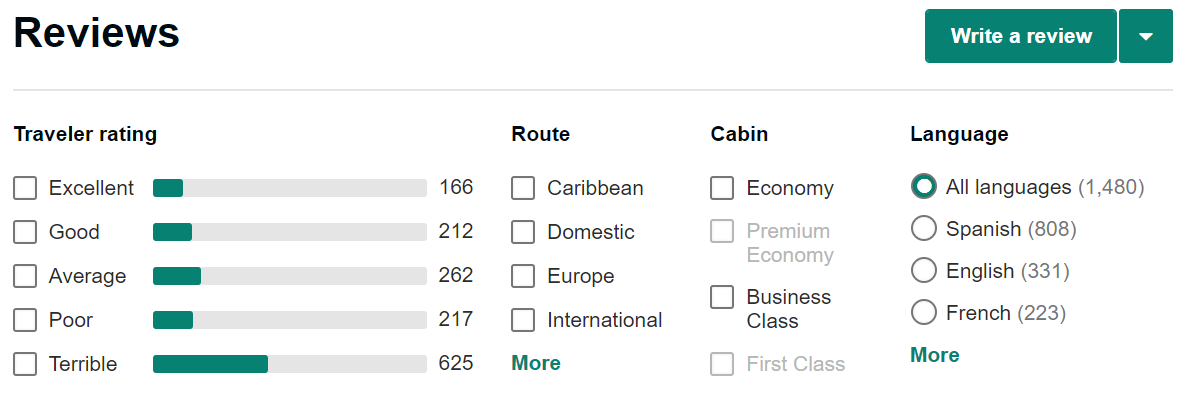The height and width of the screenshot is (409, 1182).
Task: Open the Write a review dropdown arrow
Action: coord(1146,37)
